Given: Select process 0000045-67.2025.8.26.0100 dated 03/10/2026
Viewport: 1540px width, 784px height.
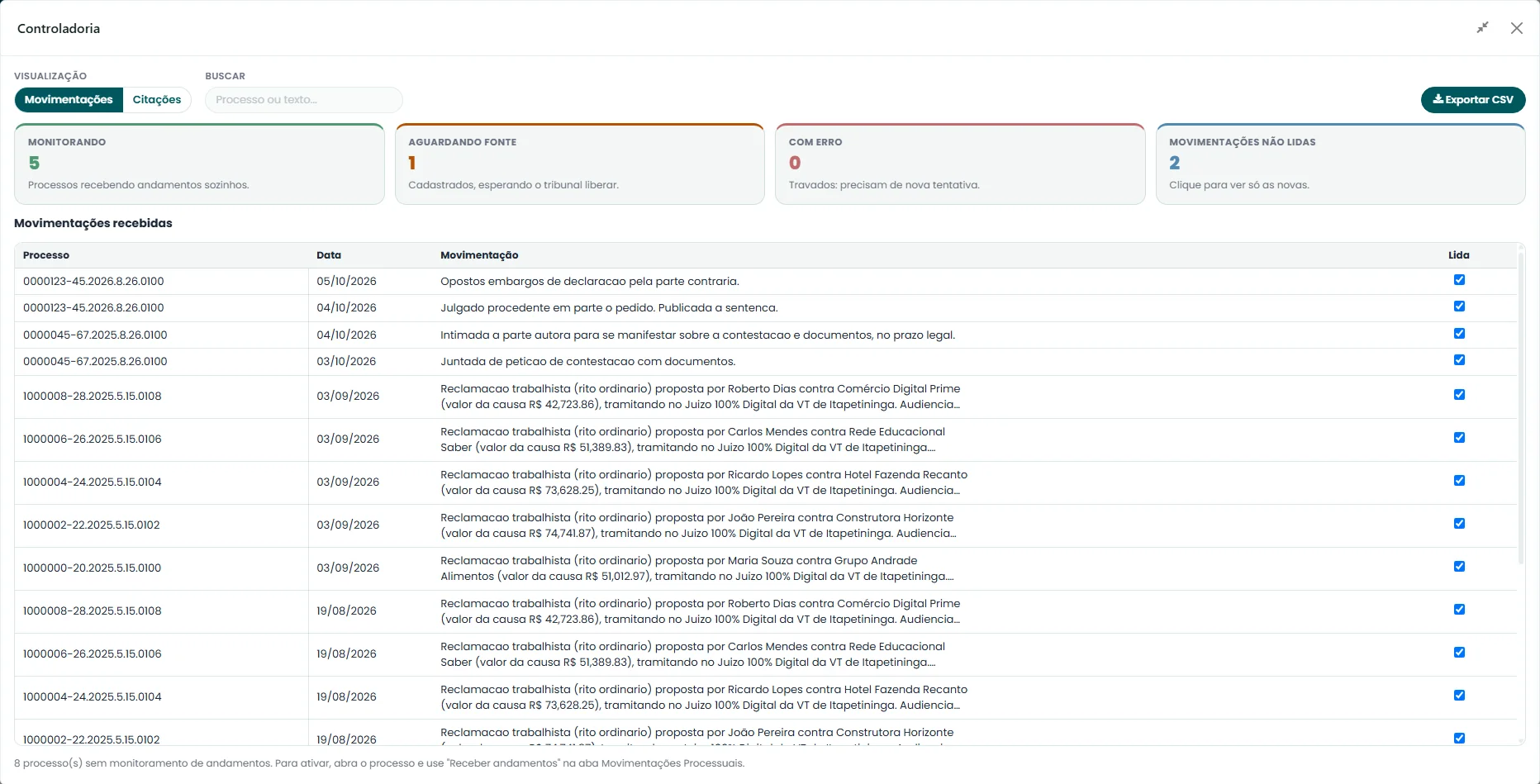Looking at the screenshot, I should click(95, 362).
